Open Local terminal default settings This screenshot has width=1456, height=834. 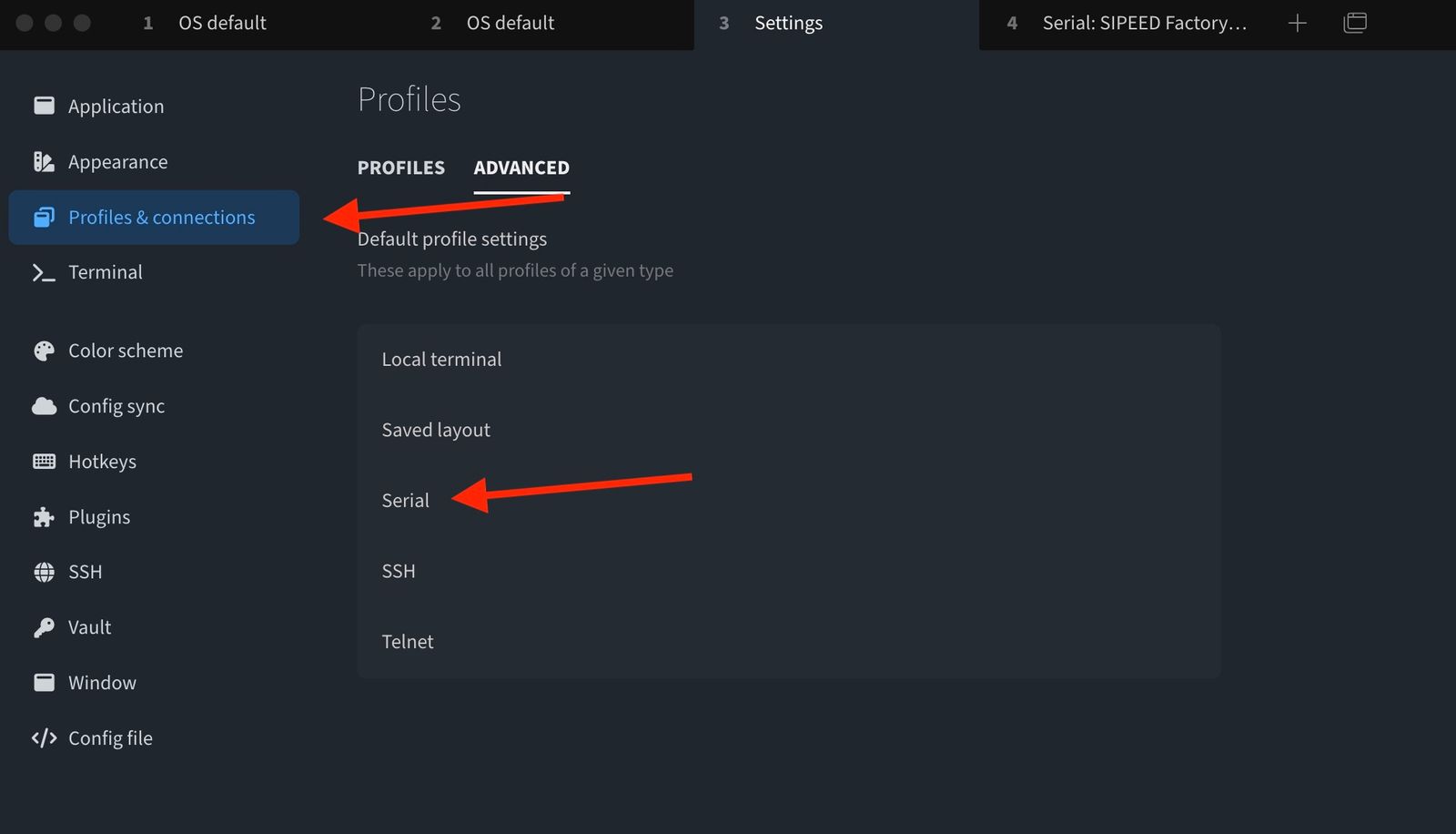441,360
